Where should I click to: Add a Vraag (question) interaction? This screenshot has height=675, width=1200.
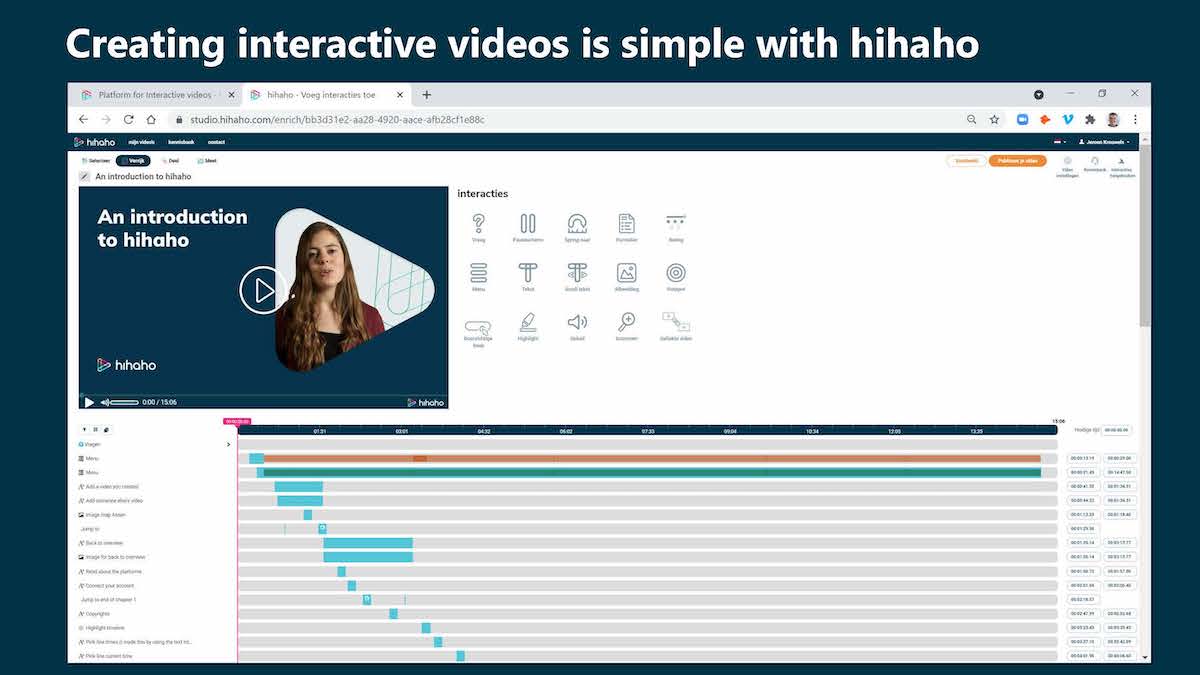click(479, 220)
